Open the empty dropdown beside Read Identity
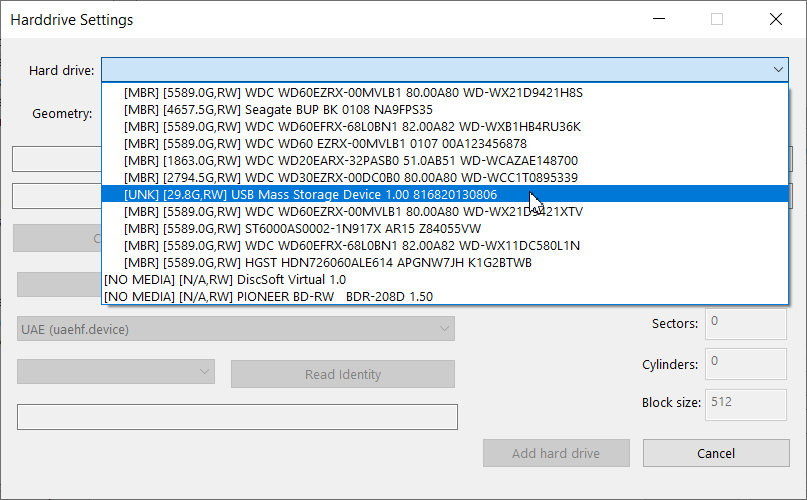Screen dimensions: 807x500 (116, 372)
